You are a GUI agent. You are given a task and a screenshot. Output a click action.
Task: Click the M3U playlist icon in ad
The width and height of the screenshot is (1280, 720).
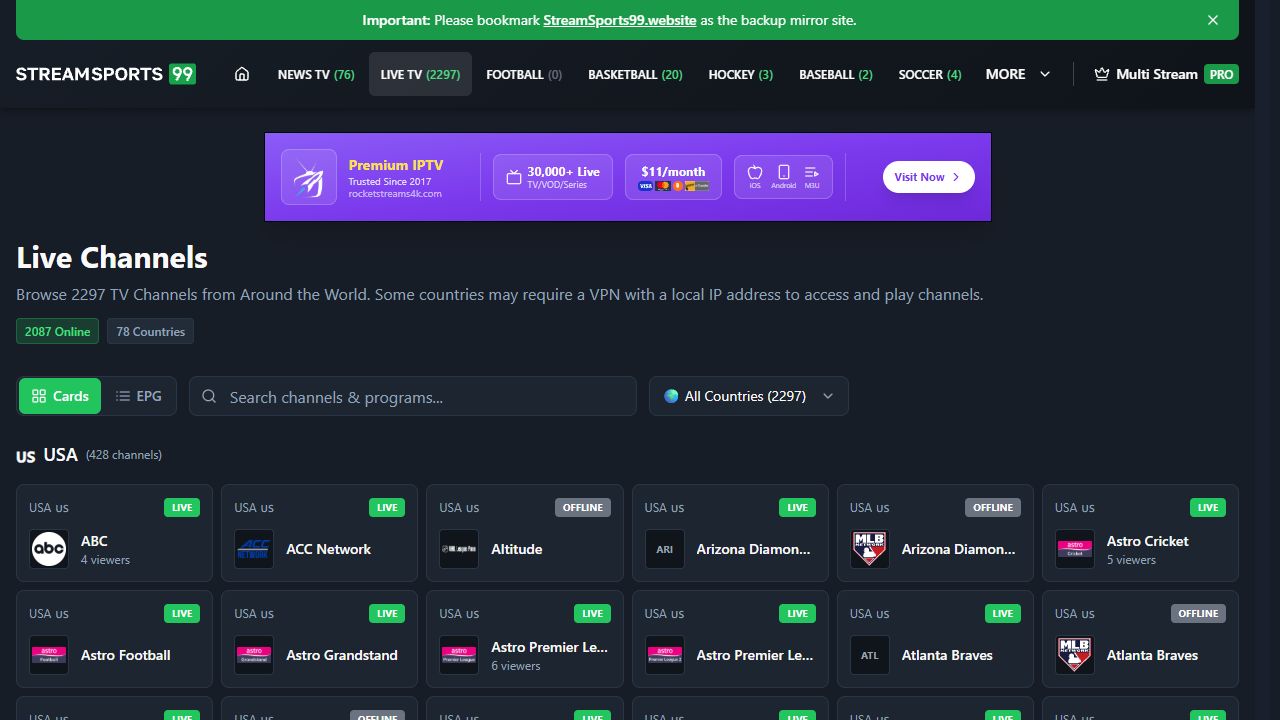coord(812,172)
